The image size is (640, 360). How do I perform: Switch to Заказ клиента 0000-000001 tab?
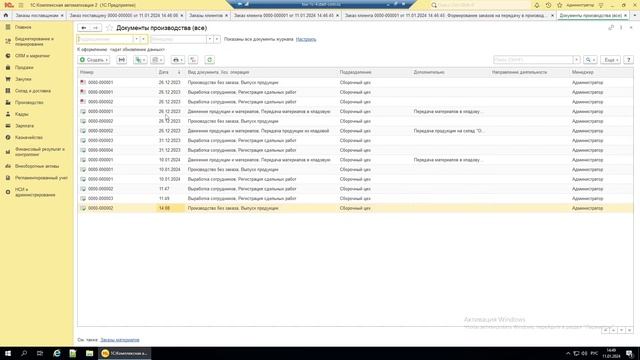click(x=283, y=16)
